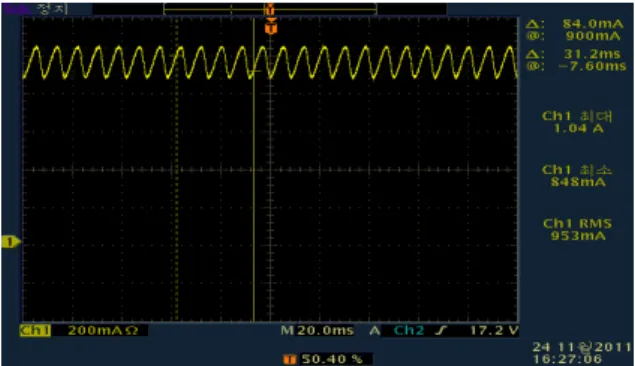Viewport: 635px width, 366px height.
Task: Click the yellow waveform trace
Action: [x=270, y=62]
